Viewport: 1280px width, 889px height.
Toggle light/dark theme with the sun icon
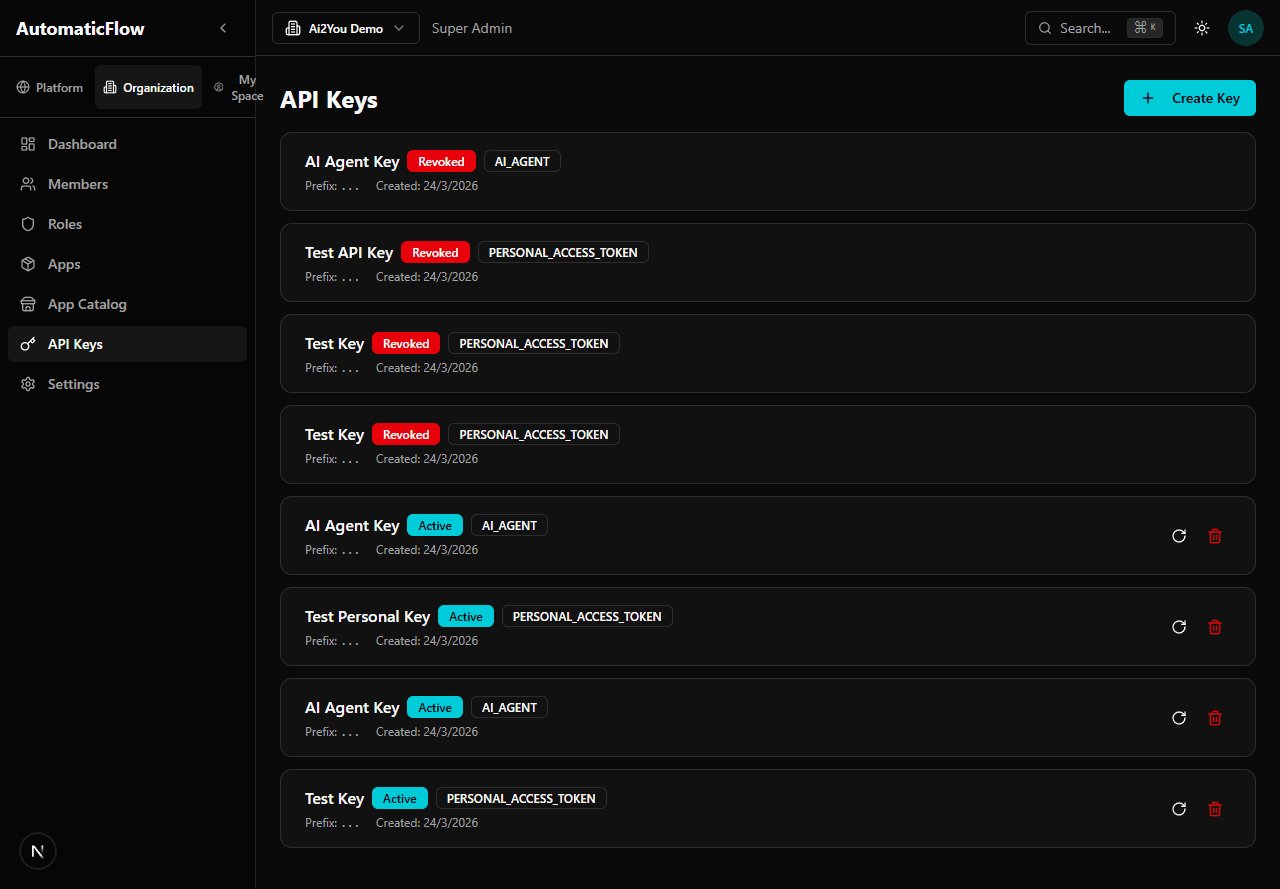[x=1202, y=28]
